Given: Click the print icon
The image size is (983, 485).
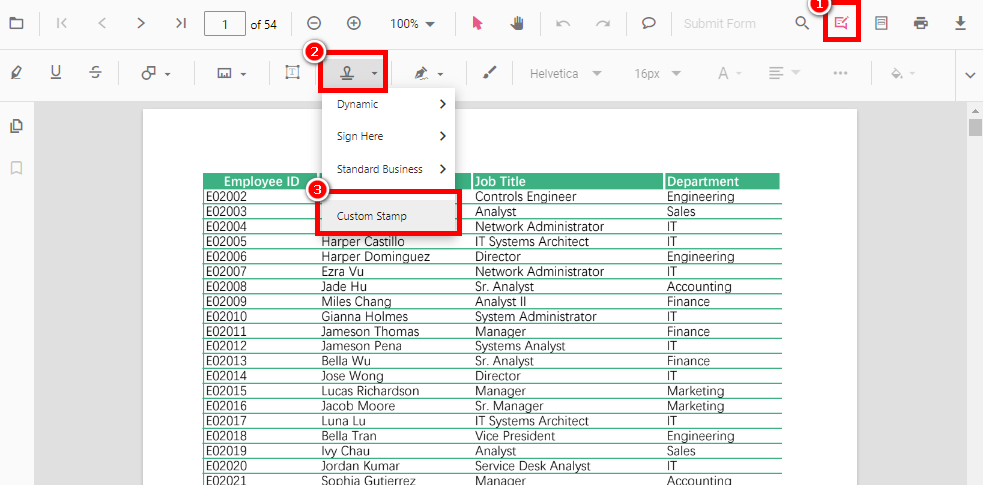Looking at the screenshot, I should (920, 23).
